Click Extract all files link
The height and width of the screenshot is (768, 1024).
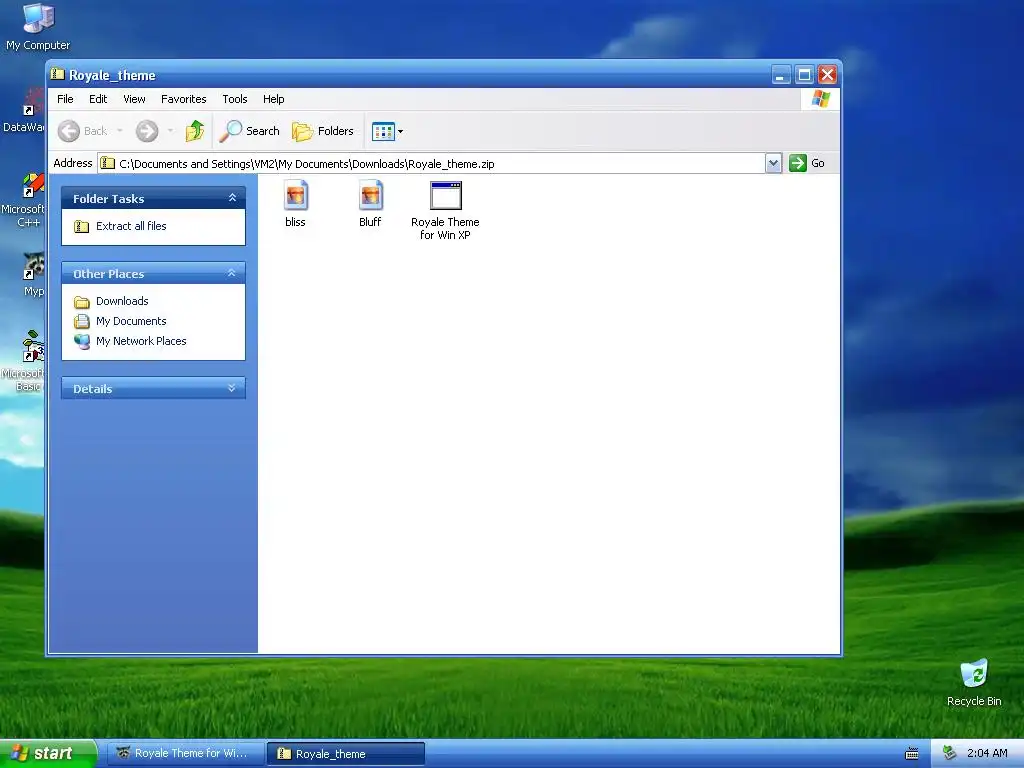[x=131, y=226]
